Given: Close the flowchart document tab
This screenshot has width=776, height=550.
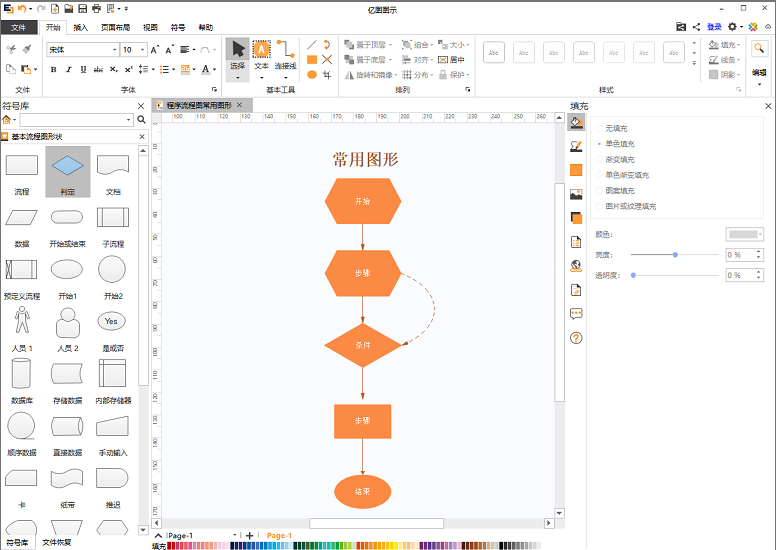Looking at the screenshot, I should tap(240, 105).
